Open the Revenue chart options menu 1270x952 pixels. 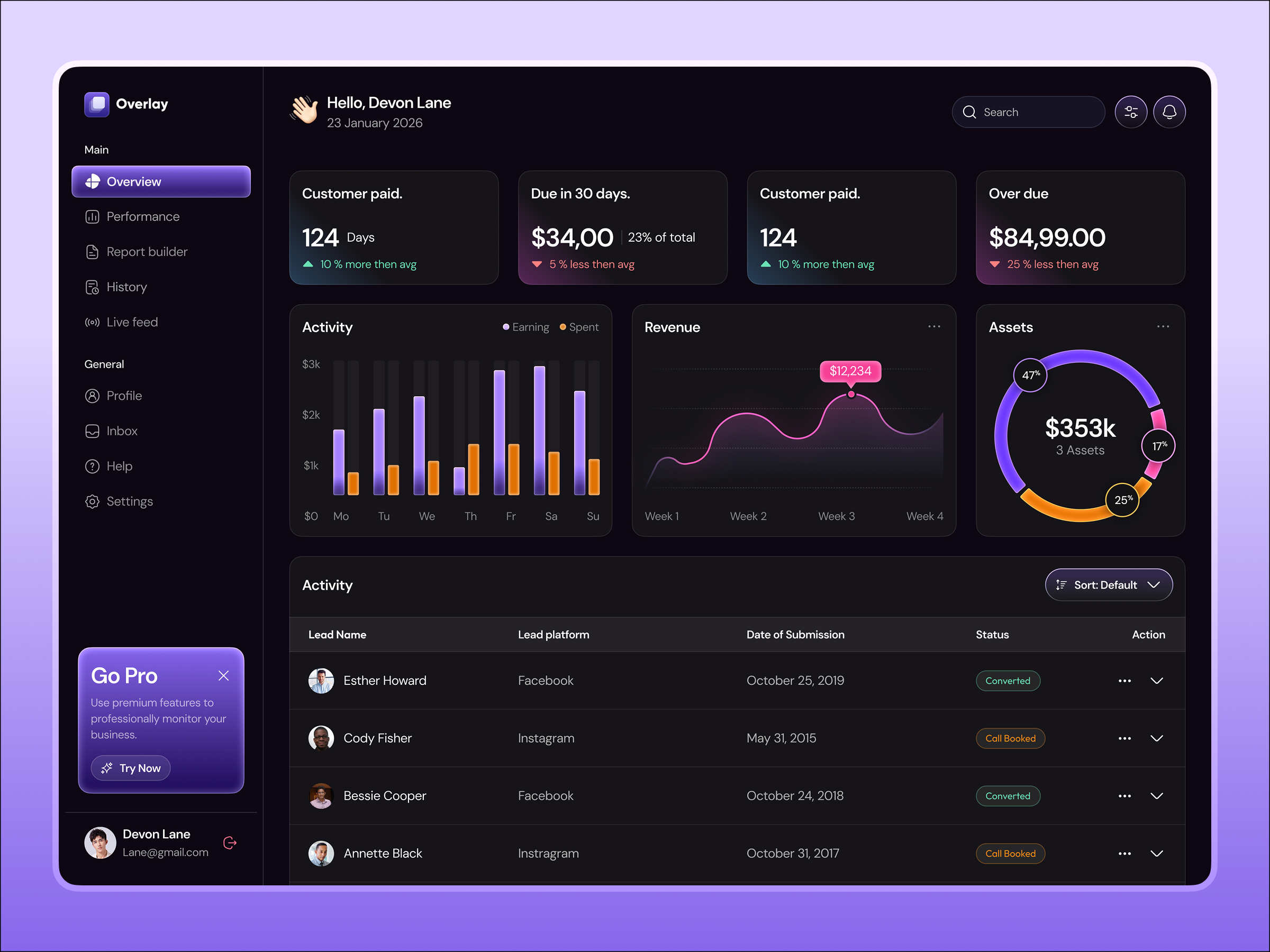point(933,326)
